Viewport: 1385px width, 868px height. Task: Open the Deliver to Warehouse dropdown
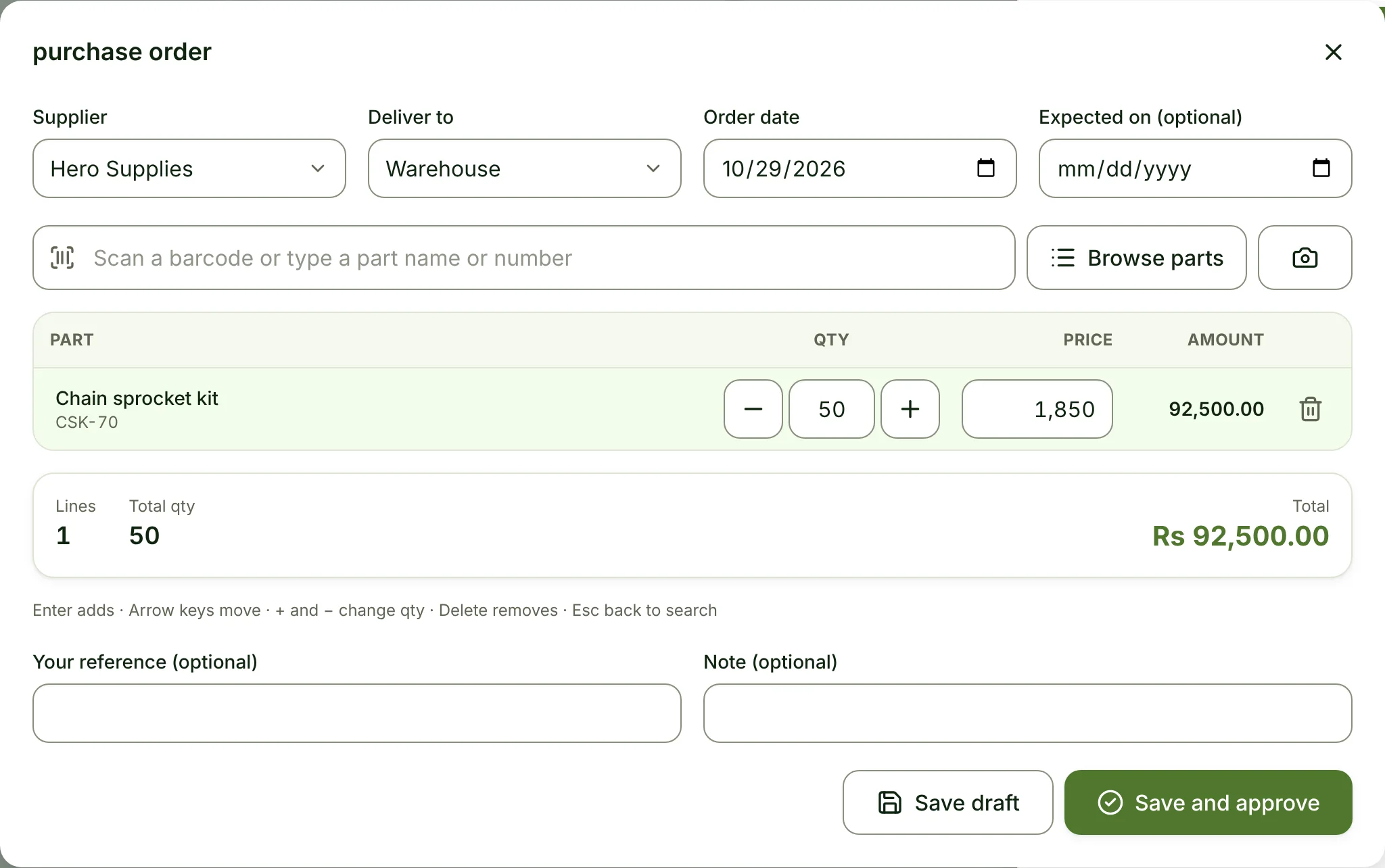click(525, 168)
